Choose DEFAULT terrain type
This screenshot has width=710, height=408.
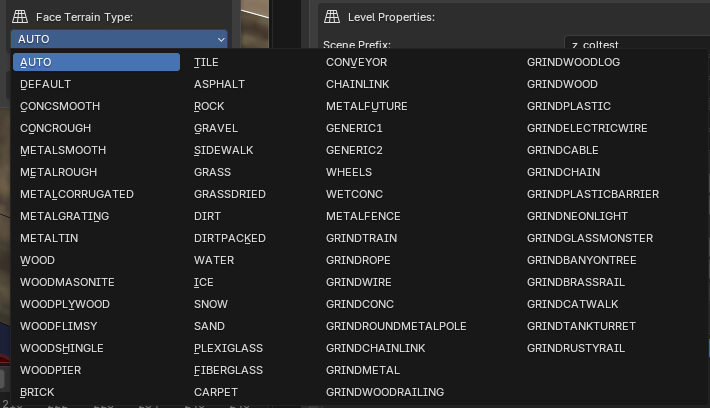click(x=46, y=84)
